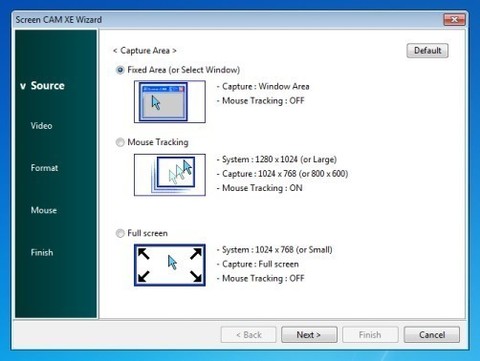
Task: Go to the Mouse step
Action: click(x=44, y=210)
